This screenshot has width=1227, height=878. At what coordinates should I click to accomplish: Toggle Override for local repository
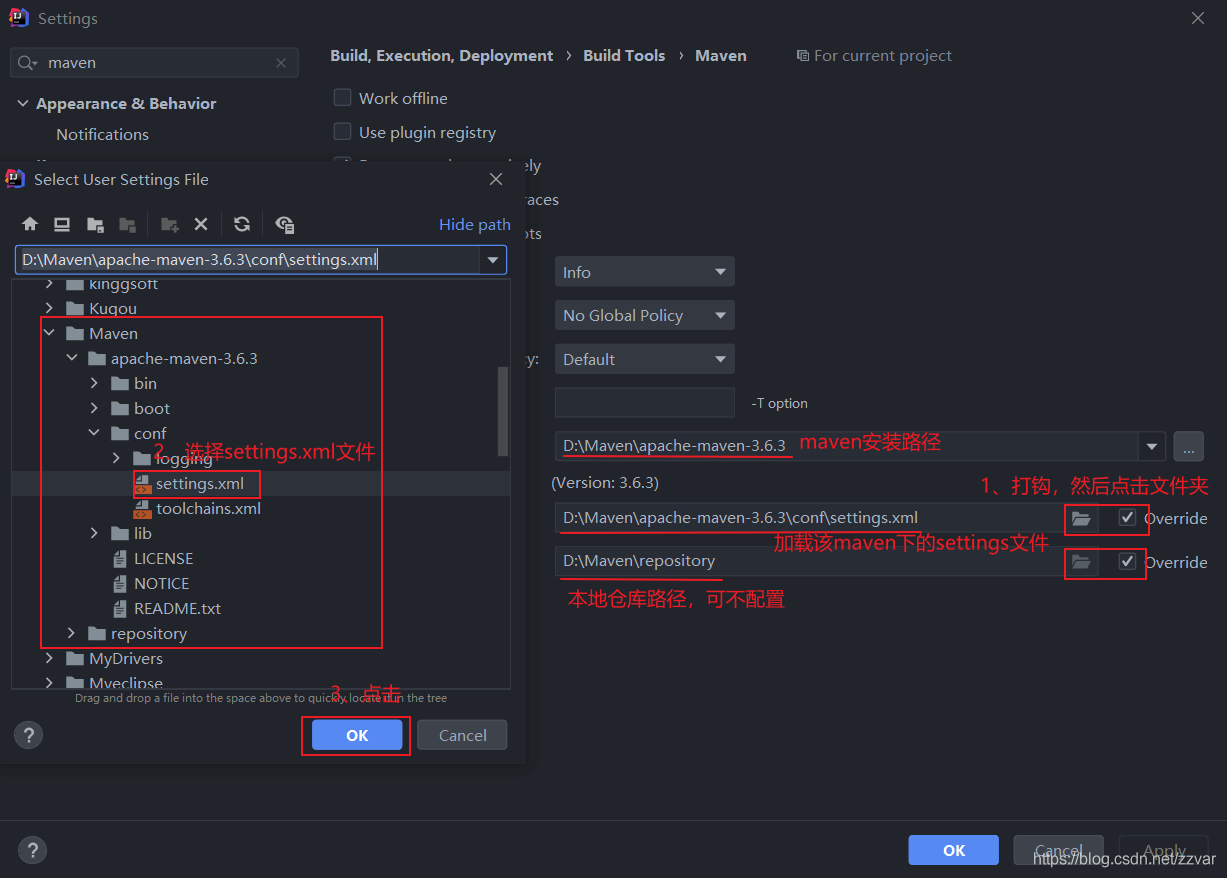pyautogui.click(x=1127, y=561)
